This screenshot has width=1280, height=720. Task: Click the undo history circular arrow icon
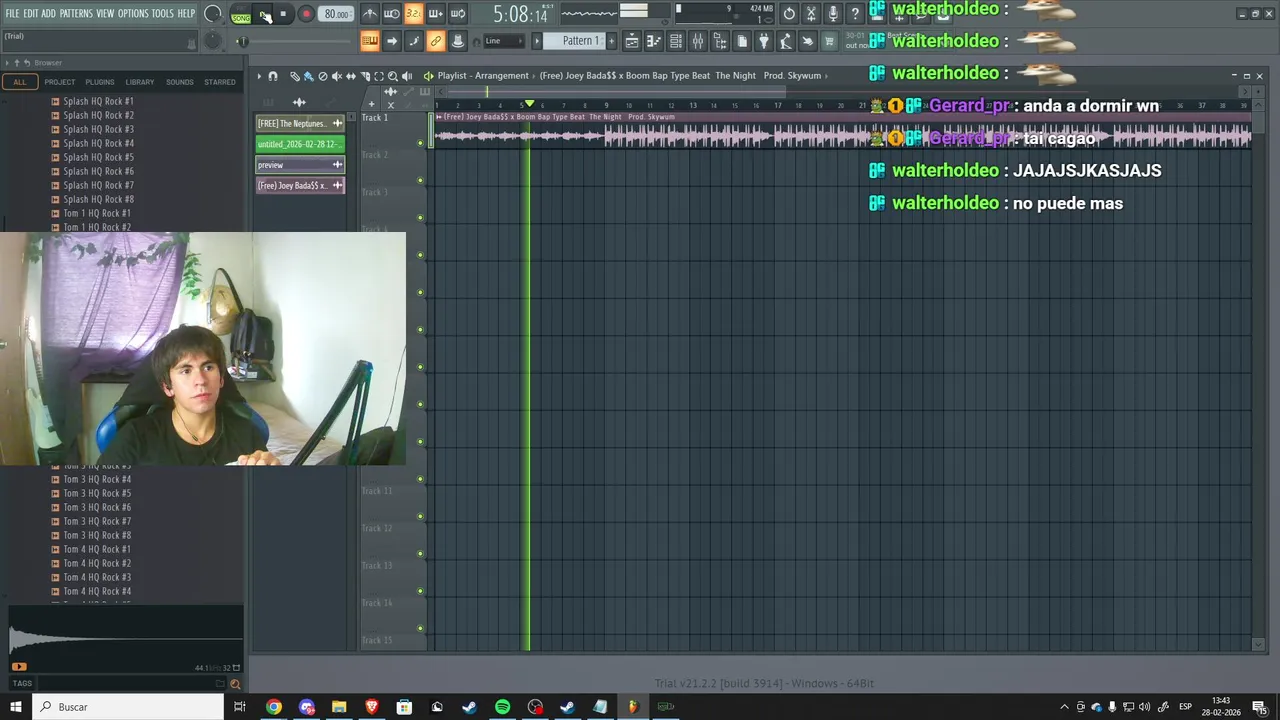coord(789,14)
